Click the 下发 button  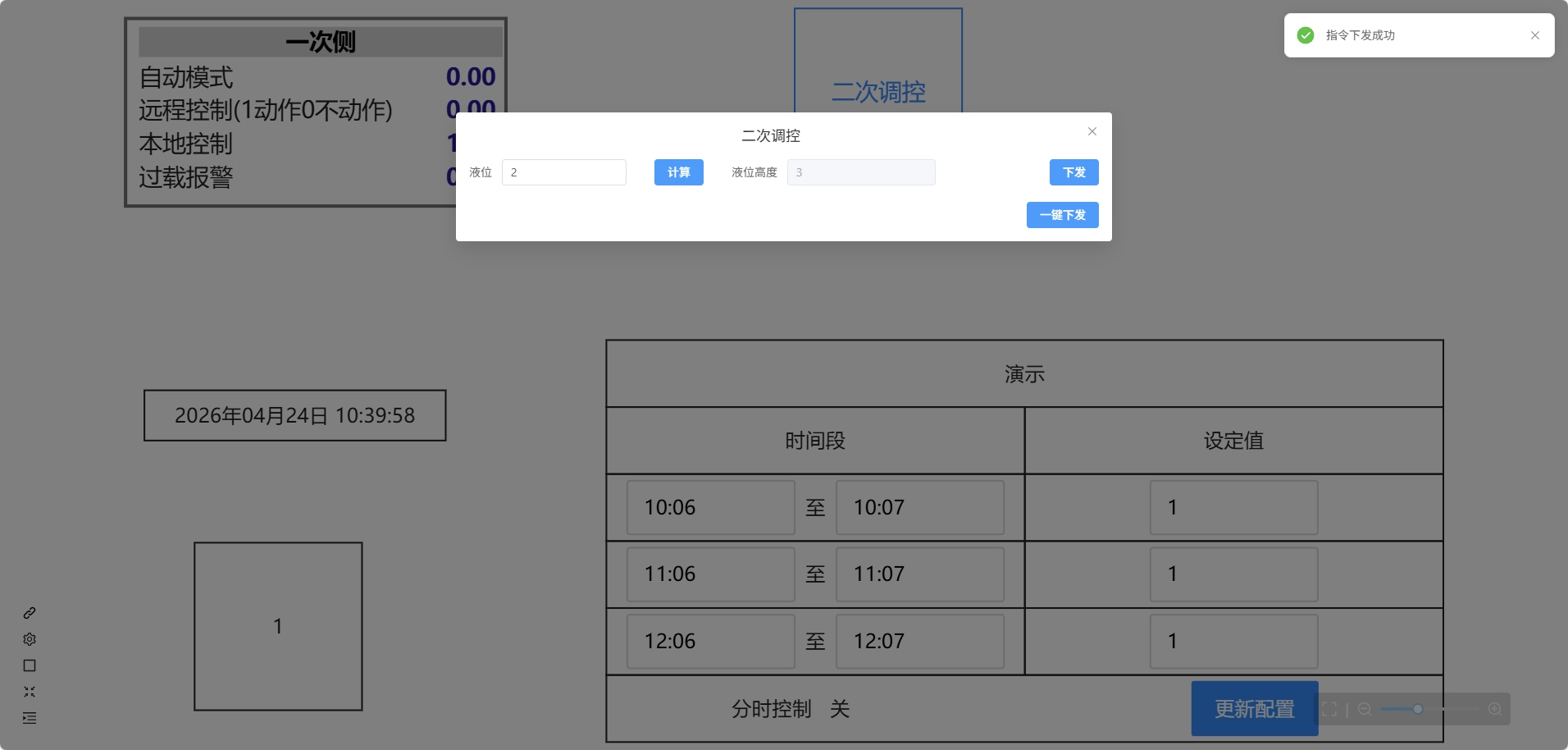[x=1074, y=172]
